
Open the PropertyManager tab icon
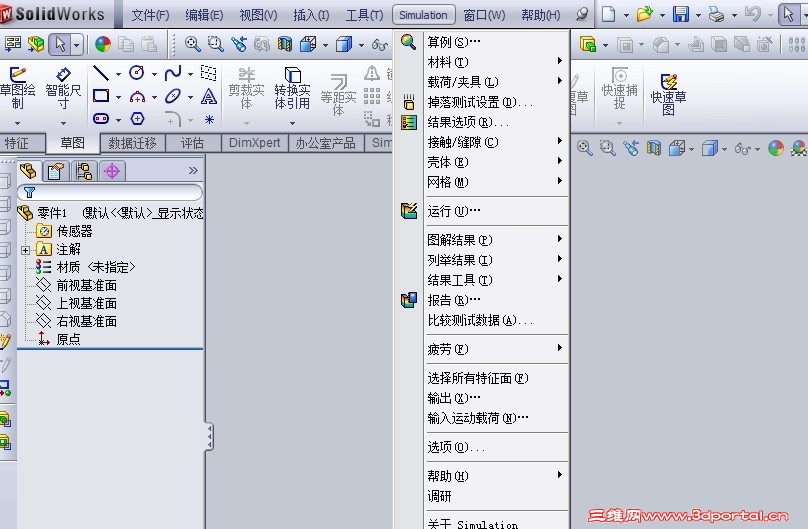pos(56,171)
